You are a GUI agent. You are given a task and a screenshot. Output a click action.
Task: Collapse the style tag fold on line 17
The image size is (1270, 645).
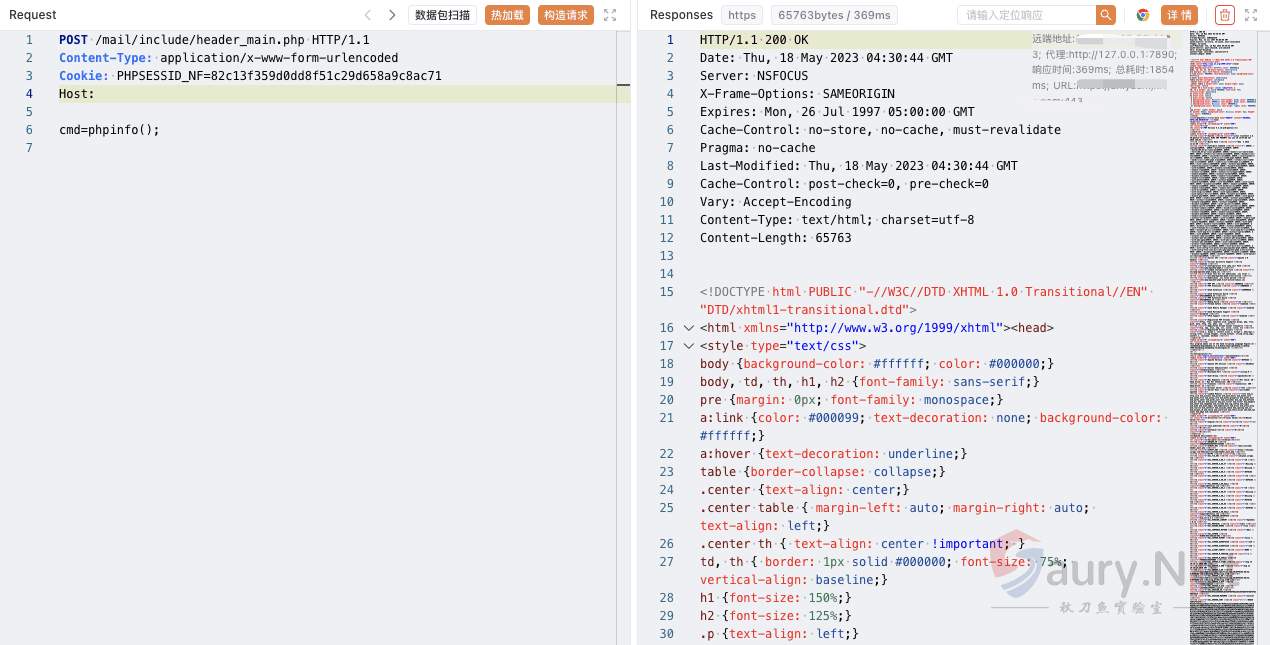688,346
